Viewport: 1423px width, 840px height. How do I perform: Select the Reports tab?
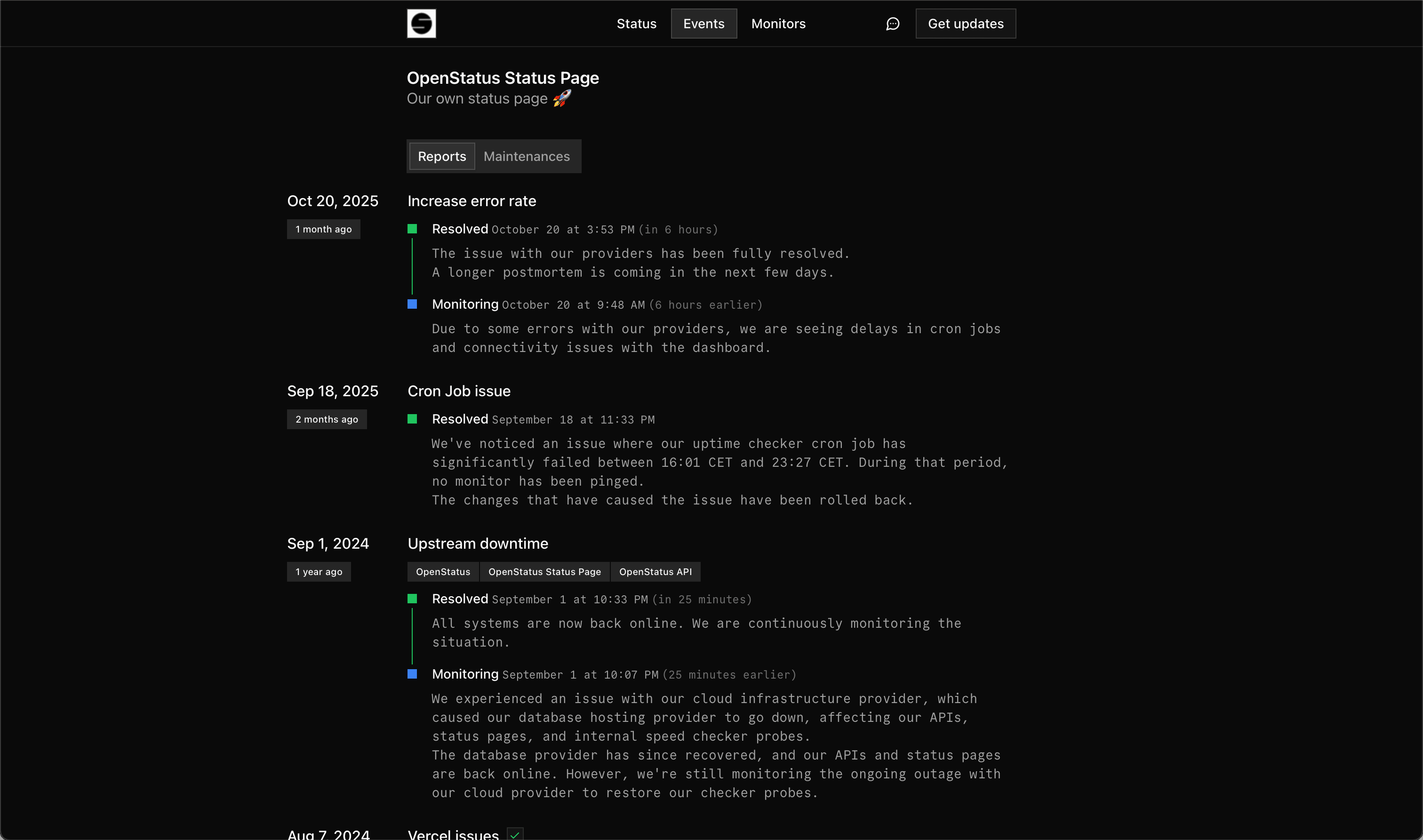coord(442,156)
